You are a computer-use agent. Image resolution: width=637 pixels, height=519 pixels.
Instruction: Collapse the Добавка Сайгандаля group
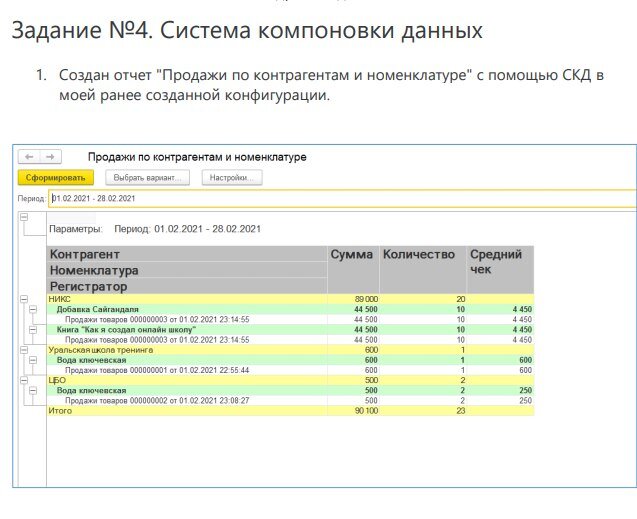[x=33, y=309]
